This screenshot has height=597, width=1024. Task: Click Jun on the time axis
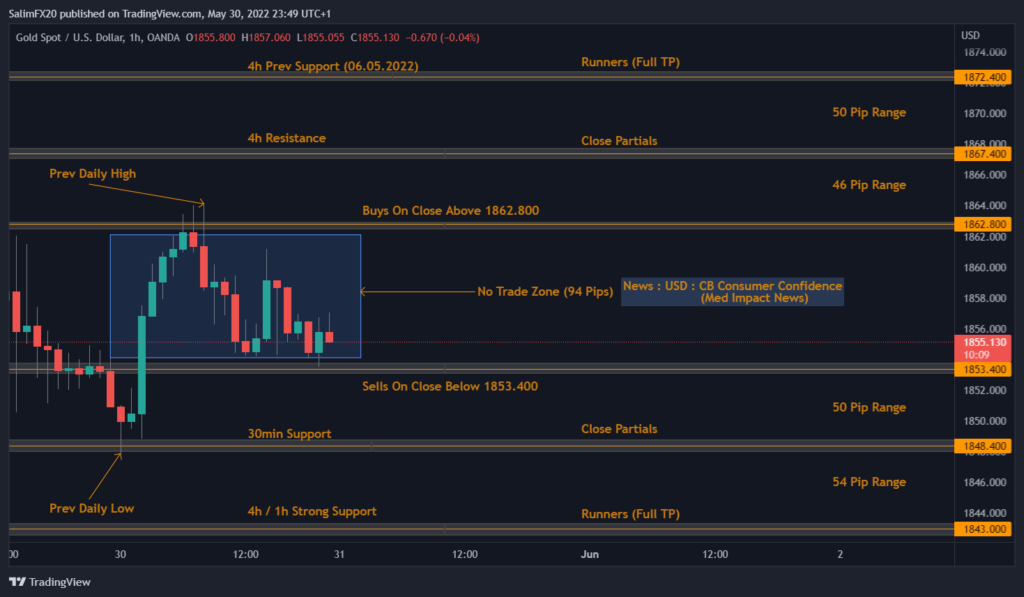point(589,553)
